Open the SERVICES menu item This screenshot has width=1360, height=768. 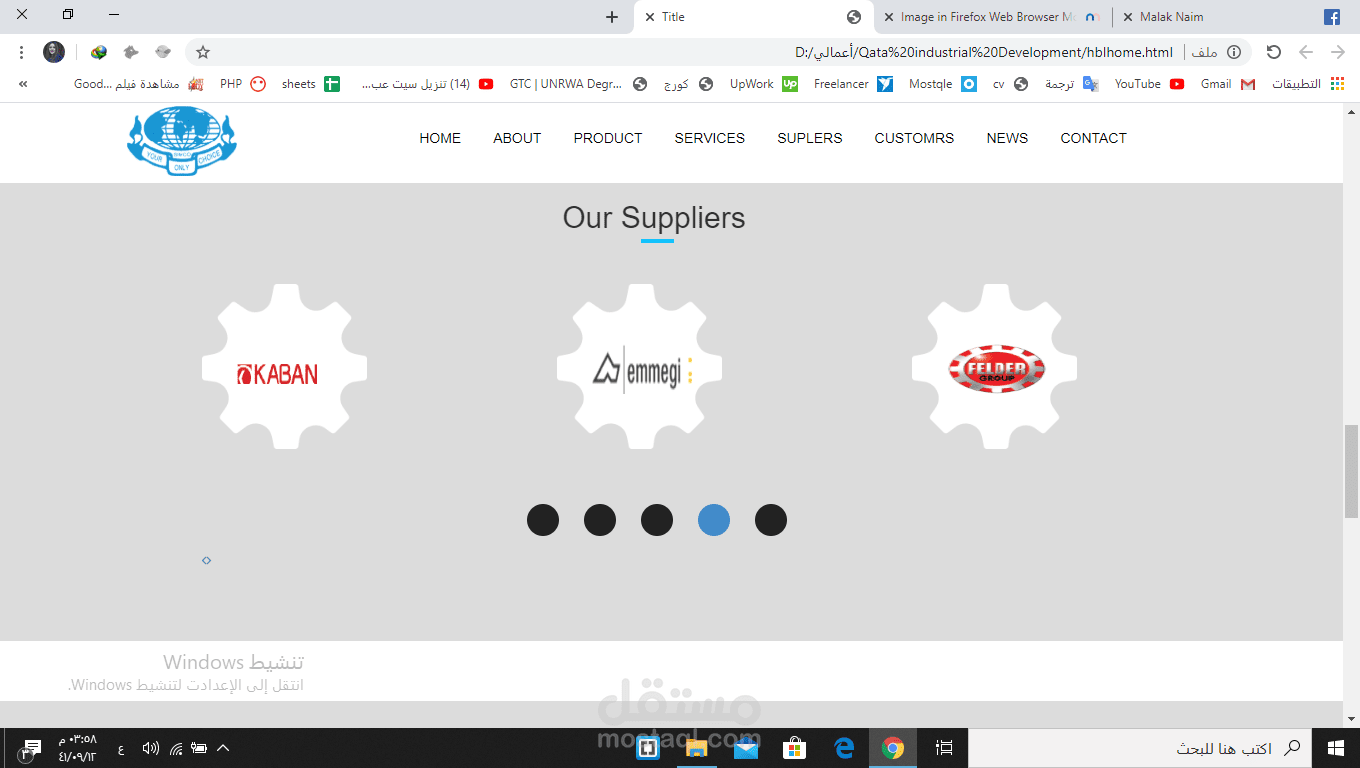coord(709,138)
